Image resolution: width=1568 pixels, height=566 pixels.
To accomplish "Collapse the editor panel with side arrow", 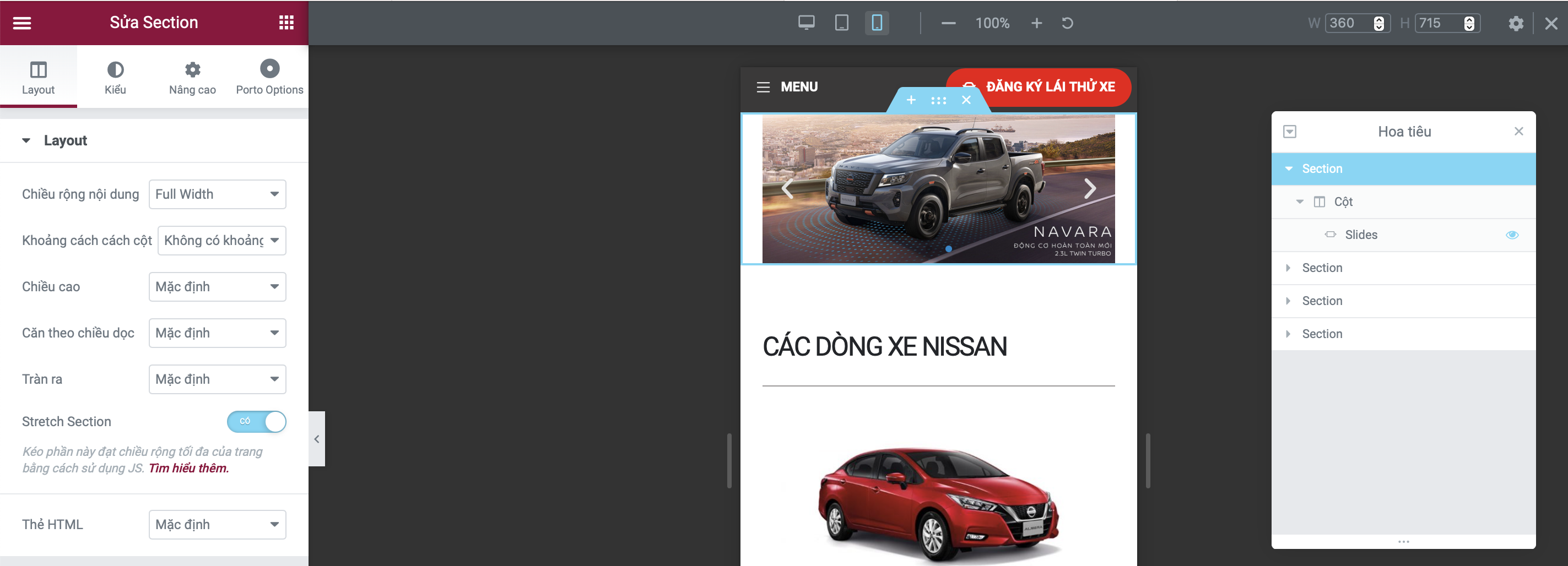I will pos(317,439).
